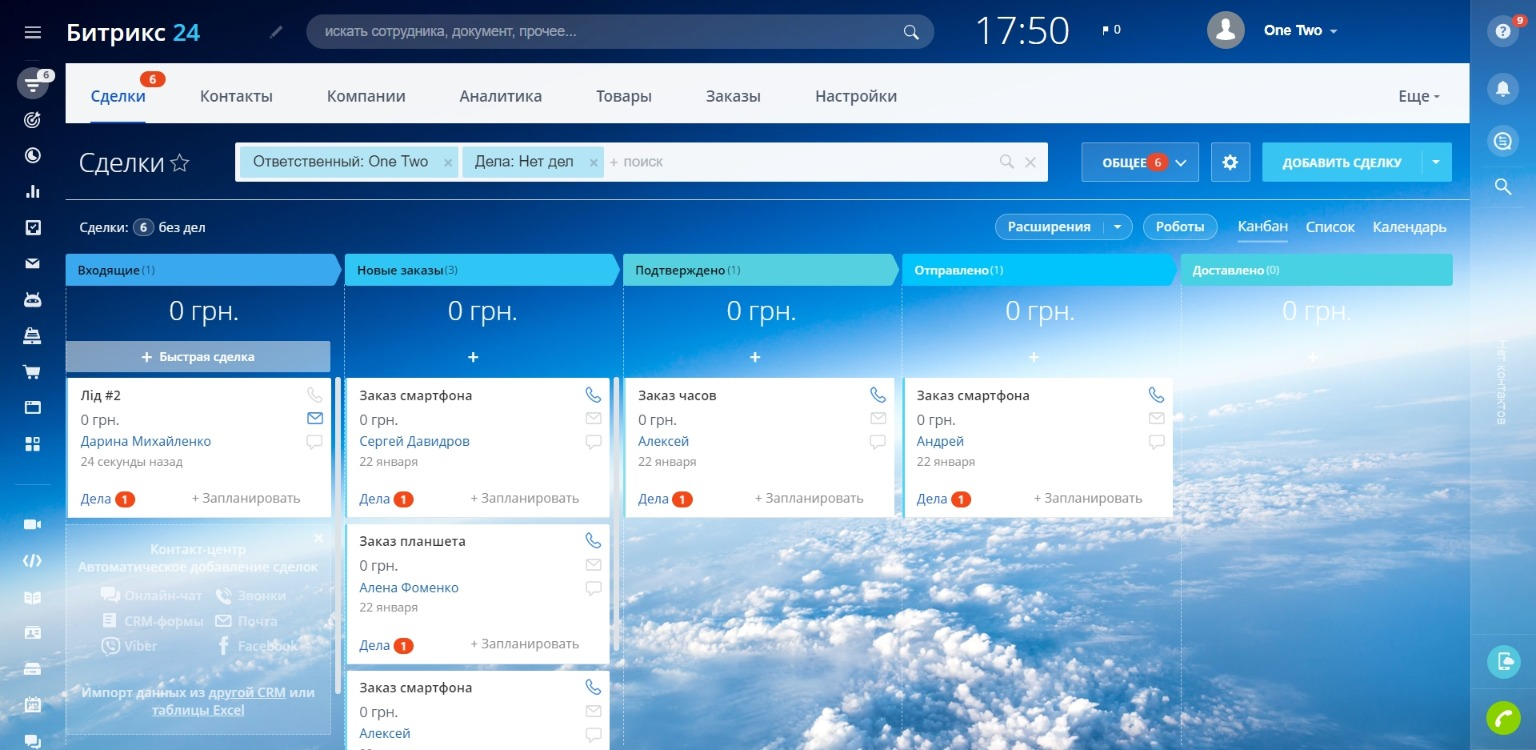Click the Отправлено column header
This screenshot has height=750, width=1536.
click(x=1040, y=270)
